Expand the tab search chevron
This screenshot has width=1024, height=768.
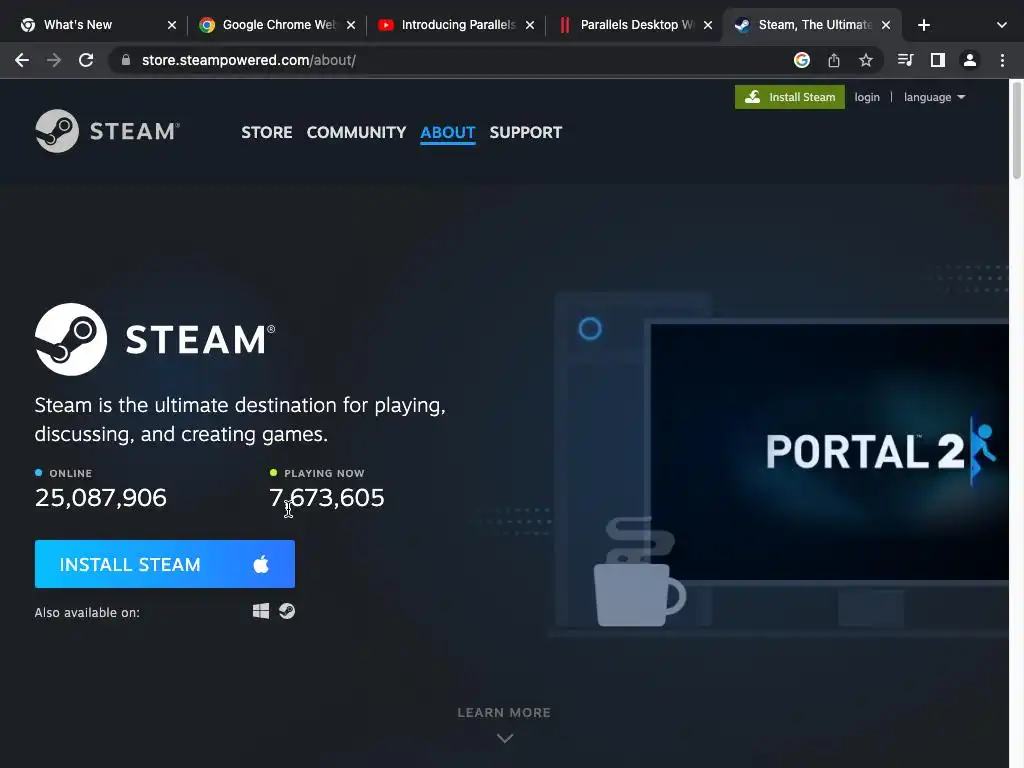tap(1001, 25)
